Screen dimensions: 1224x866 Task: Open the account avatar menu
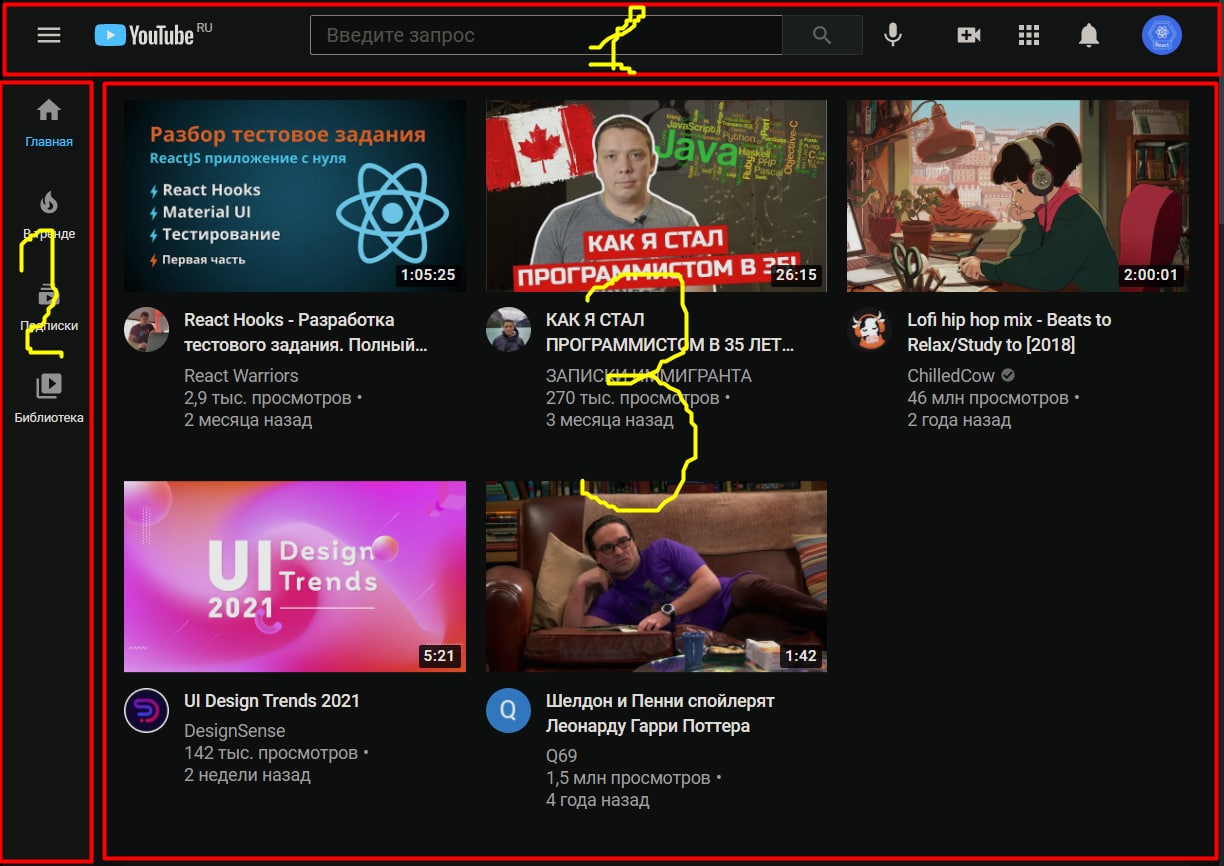[x=1162, y=35]
